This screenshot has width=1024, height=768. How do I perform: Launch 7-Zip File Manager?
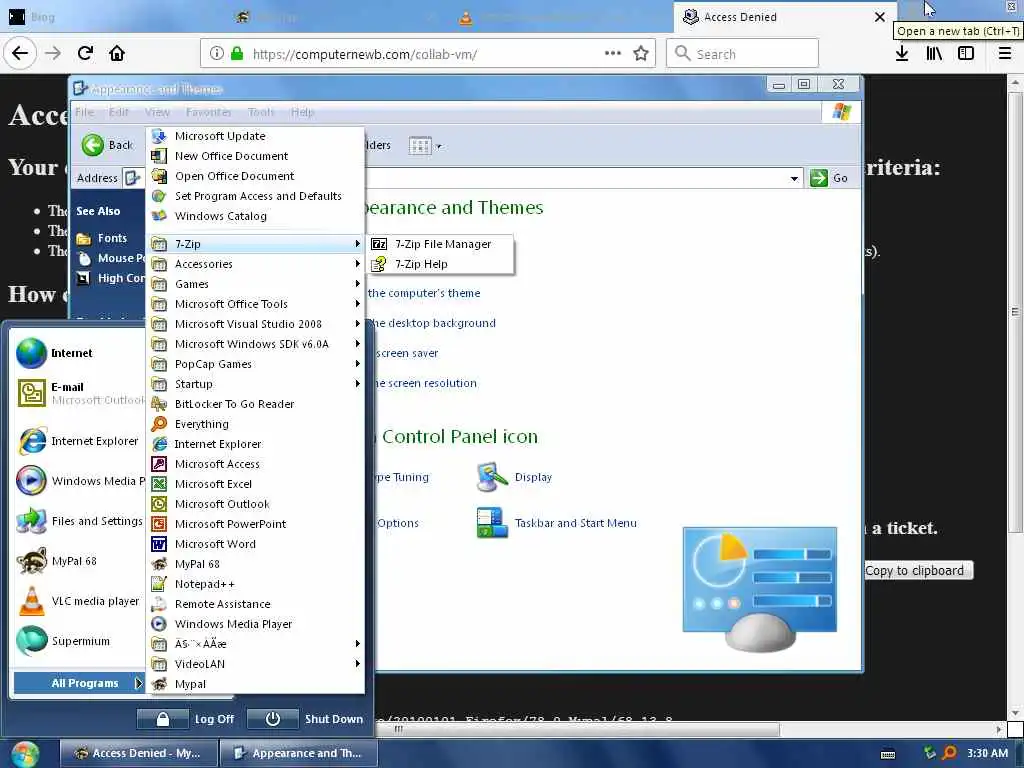click(x=440, y=244)
